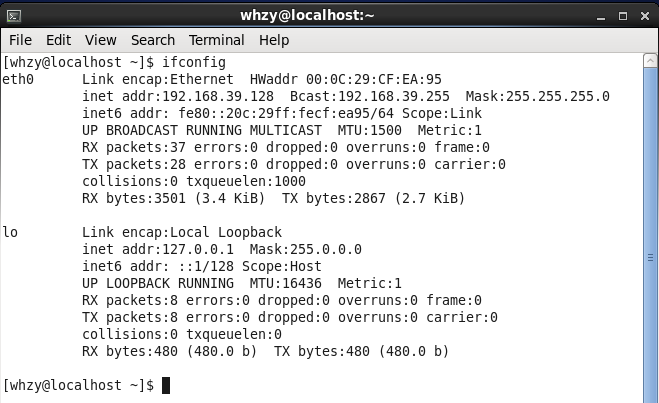
Task: Open the View menu
Action: [100, 40]
